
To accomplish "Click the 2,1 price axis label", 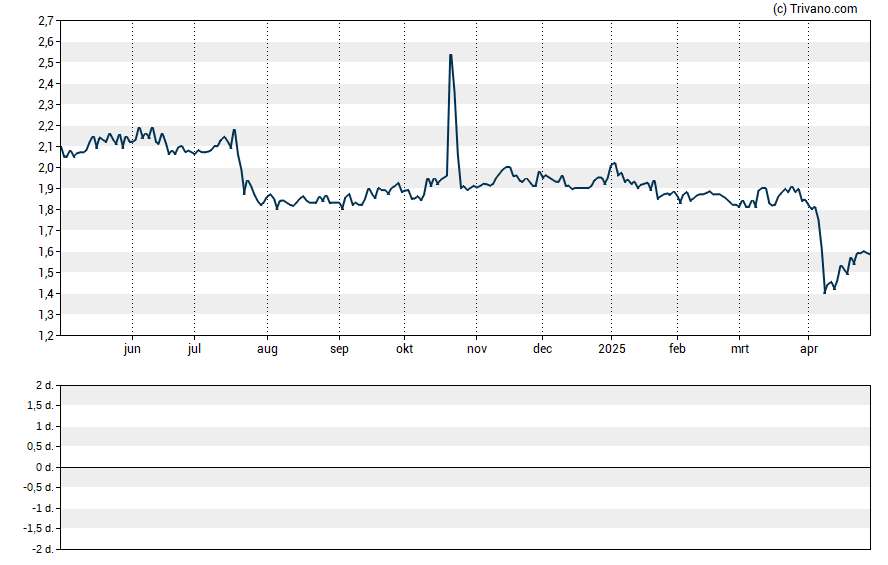I will click(x=46, y=147).
